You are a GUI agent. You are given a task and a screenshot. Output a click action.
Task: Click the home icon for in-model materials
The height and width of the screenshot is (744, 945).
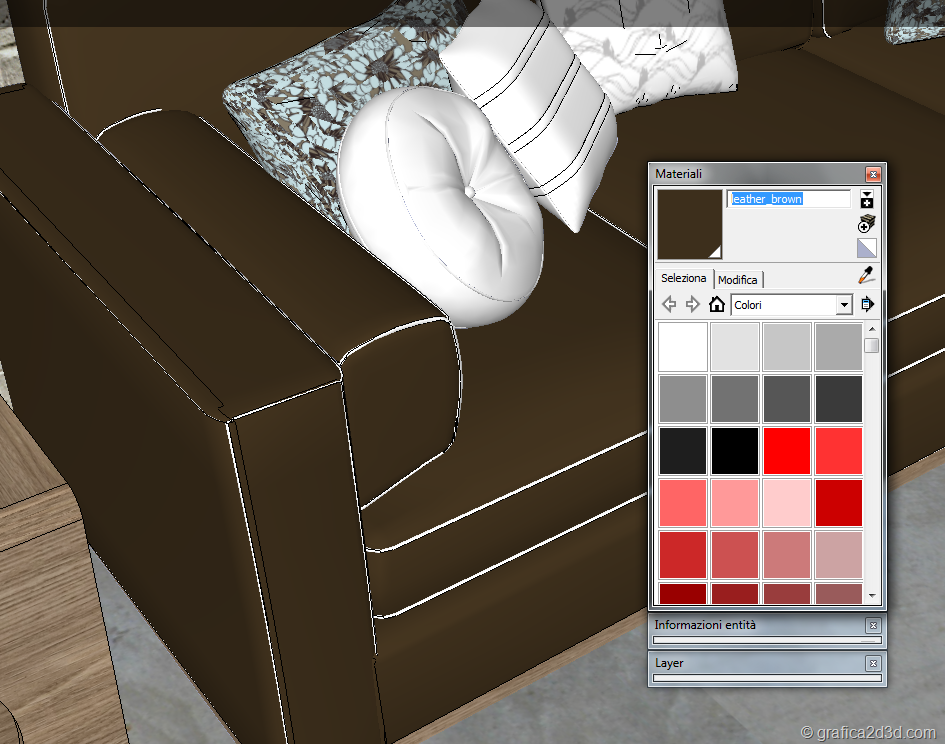(x=716, y=304)
